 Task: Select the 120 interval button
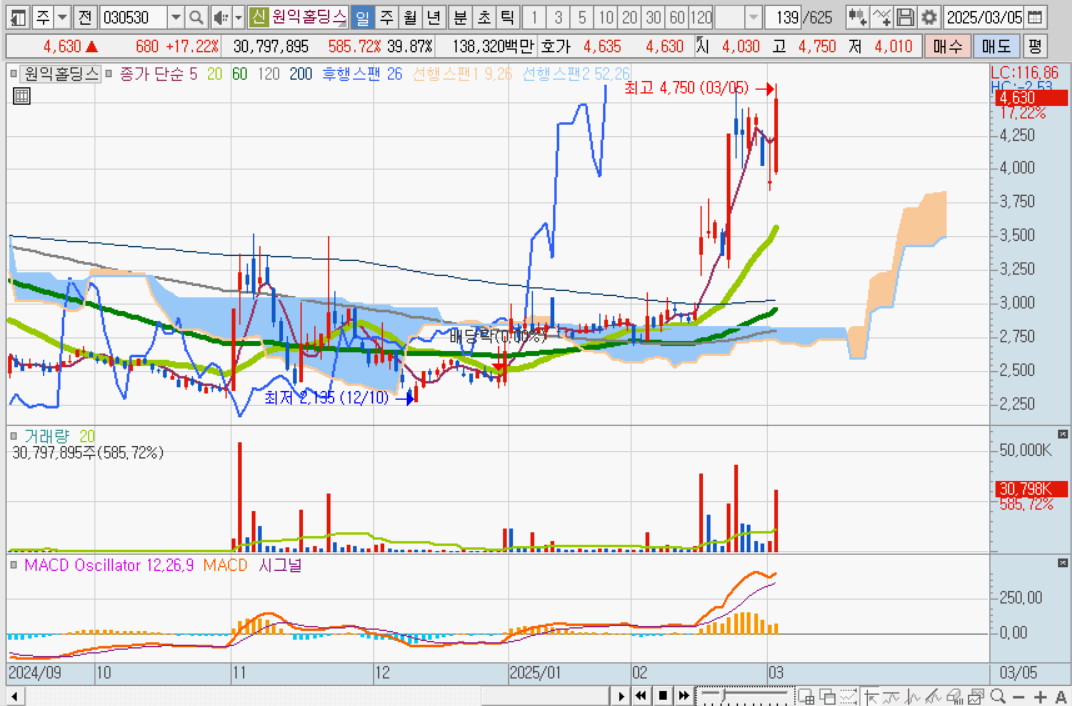pos(701,17)
